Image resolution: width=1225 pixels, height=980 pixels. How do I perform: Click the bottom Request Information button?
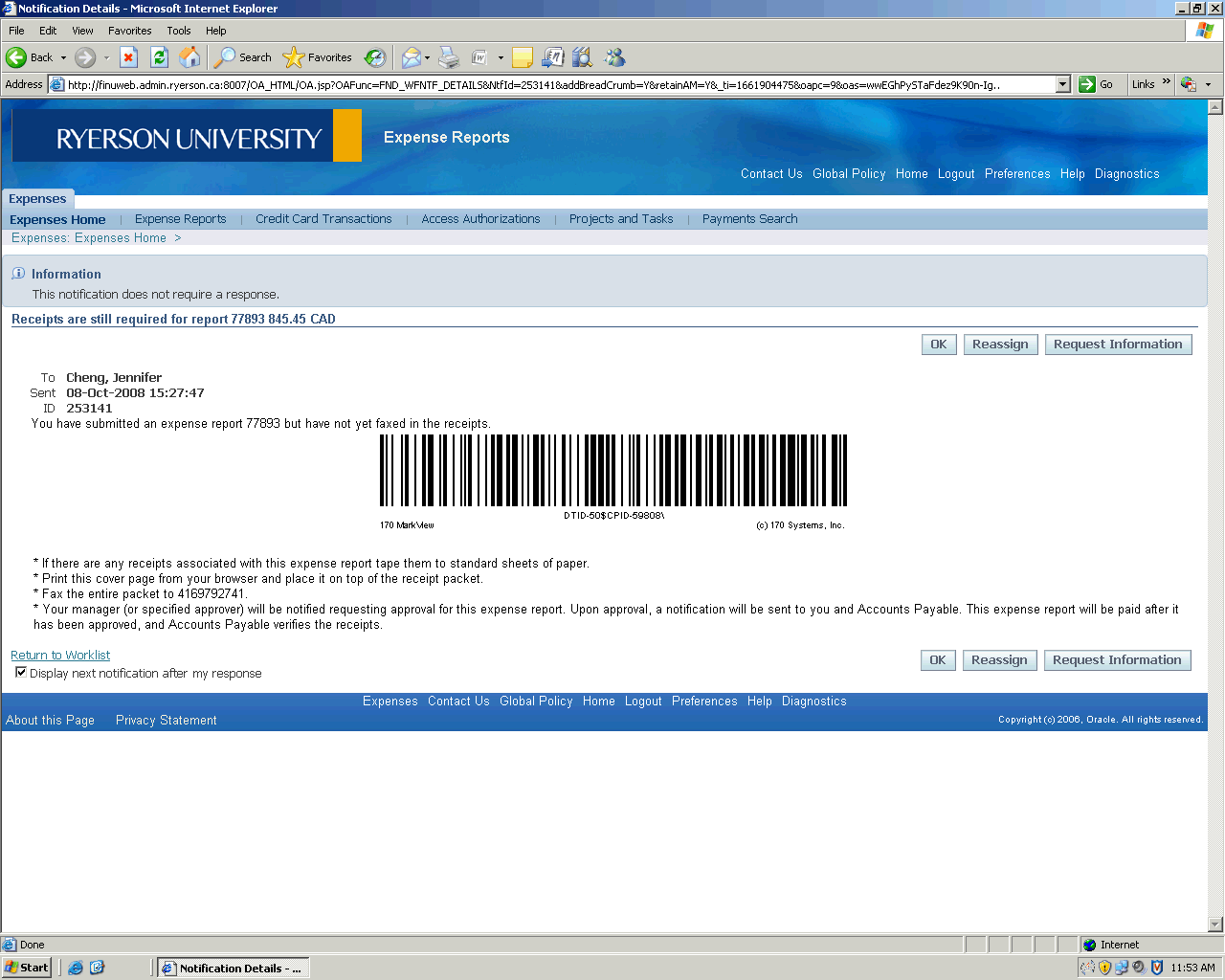[x=1117, y=660]
